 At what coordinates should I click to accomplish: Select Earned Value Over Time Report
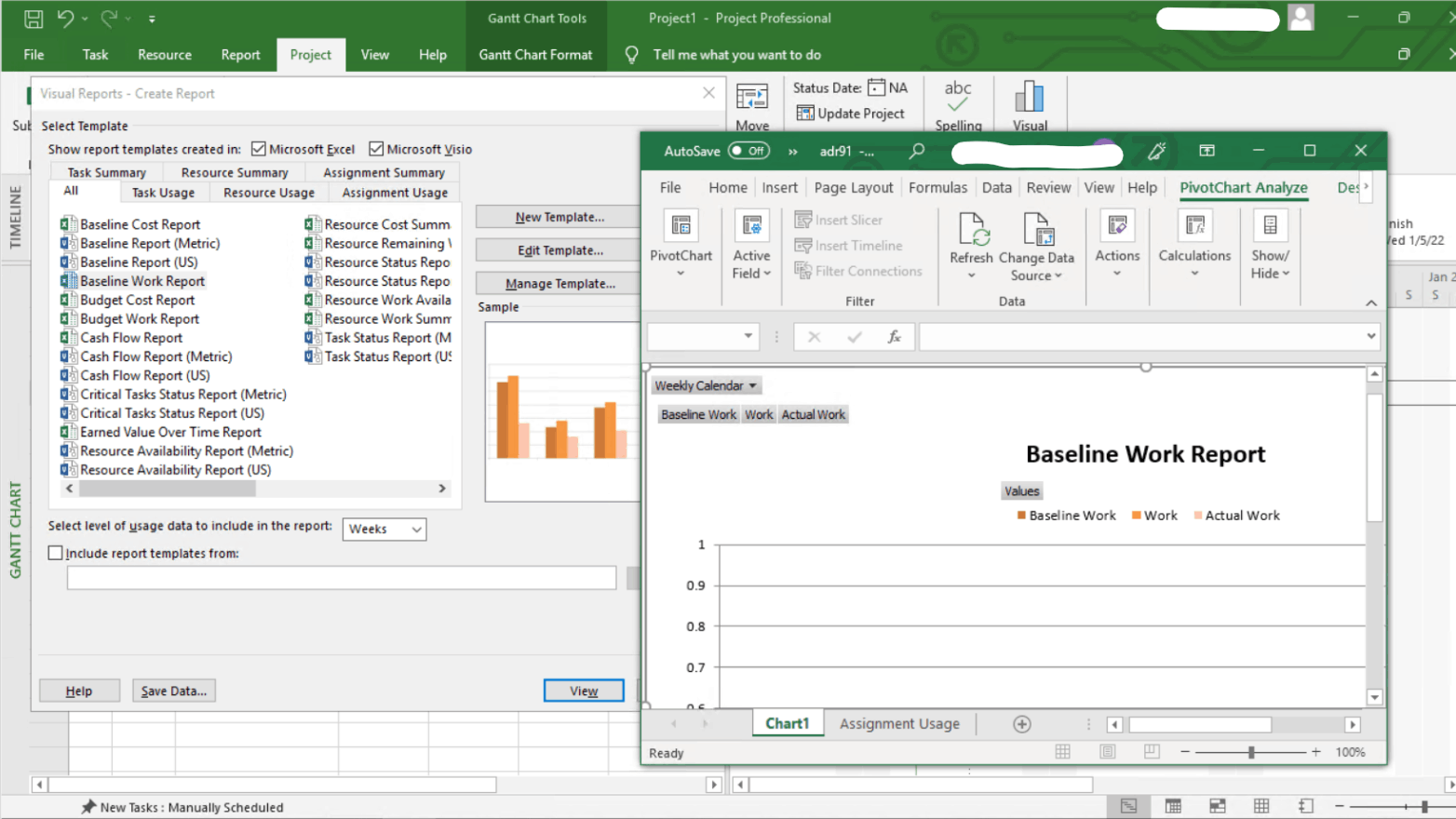point(160,432)
